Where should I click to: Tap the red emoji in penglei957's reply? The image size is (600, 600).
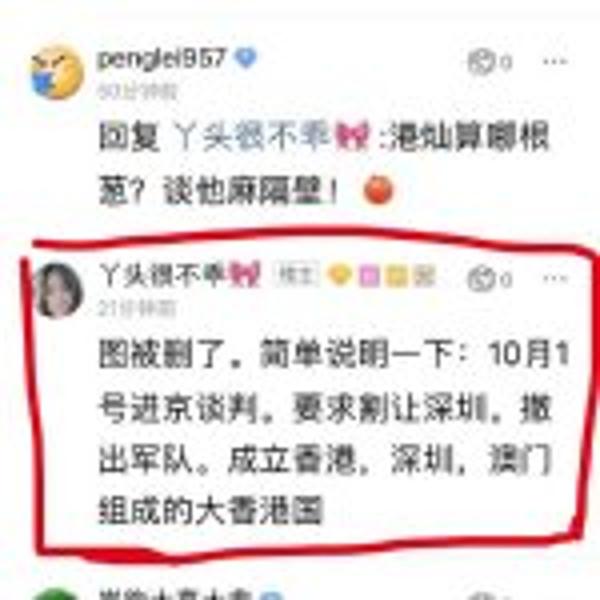(378, 190)
